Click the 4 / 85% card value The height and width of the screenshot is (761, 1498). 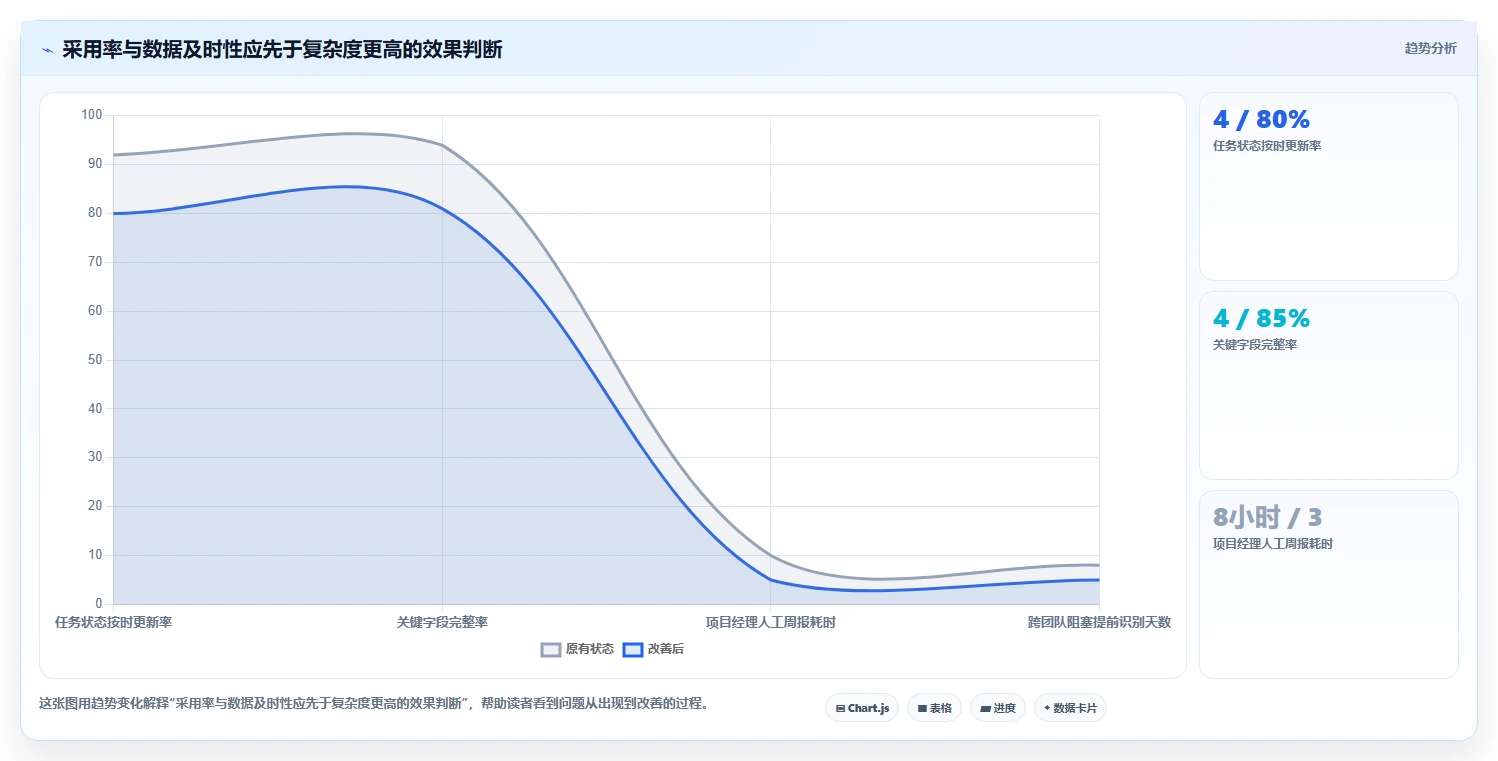[x=1261, y=319]
